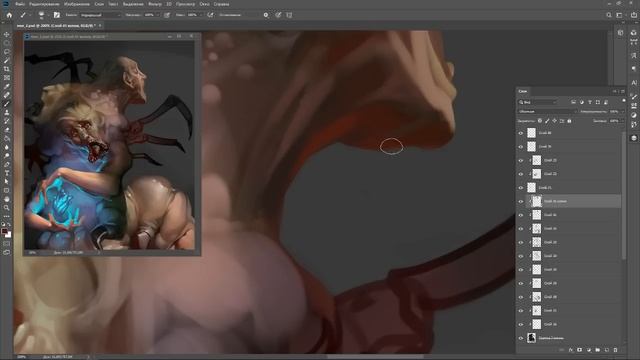This screenshot has height=360, width=640.
Task: Add a layer mask
Action: pyautogui.click(x=580, y=350)
